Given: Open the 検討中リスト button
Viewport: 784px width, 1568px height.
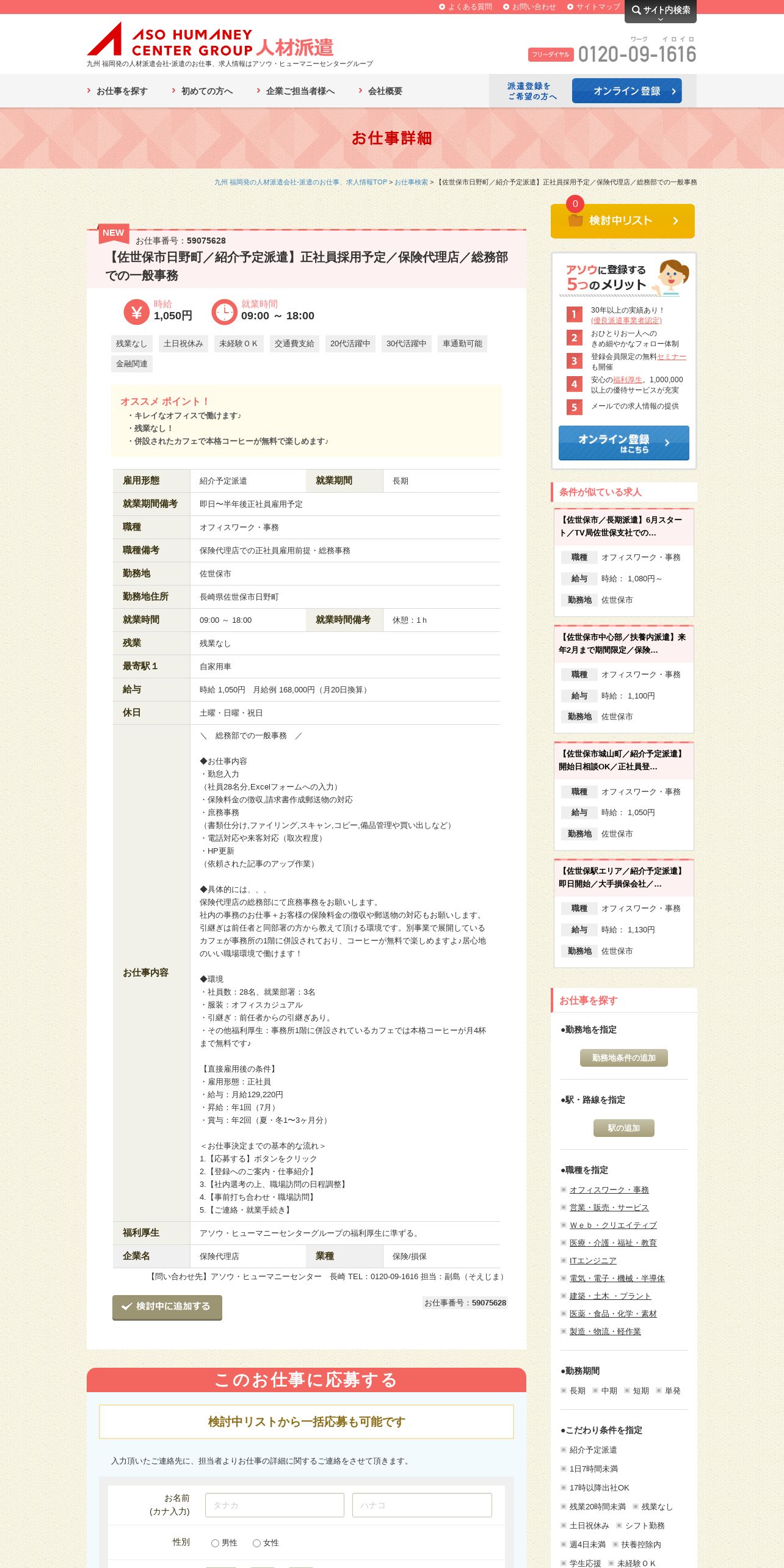Looking at the screenshot, I should click(622, 220).
